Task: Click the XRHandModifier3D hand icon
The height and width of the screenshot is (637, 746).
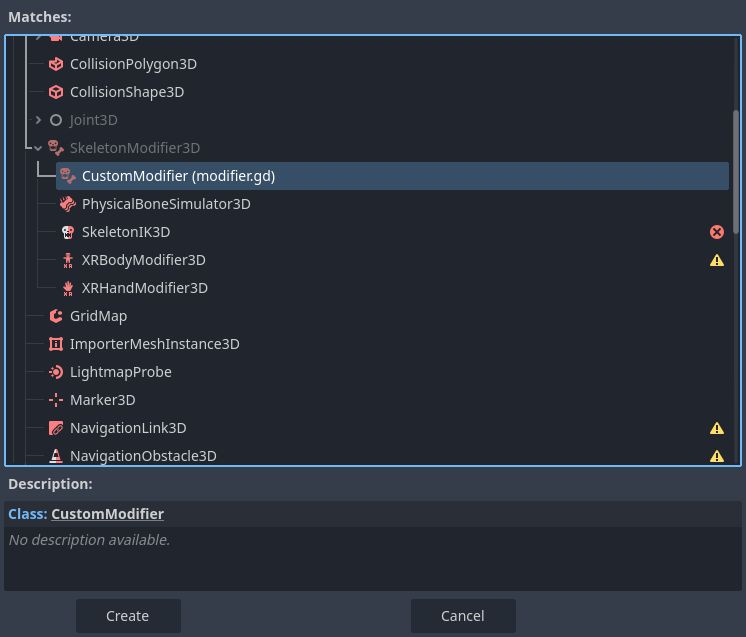Action: pyautogui.click(x=68, y=288)
